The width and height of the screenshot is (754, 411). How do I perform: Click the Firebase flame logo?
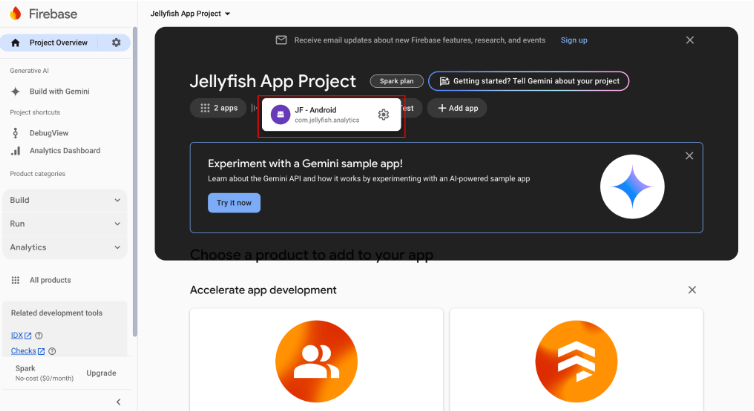pos(15,13)
